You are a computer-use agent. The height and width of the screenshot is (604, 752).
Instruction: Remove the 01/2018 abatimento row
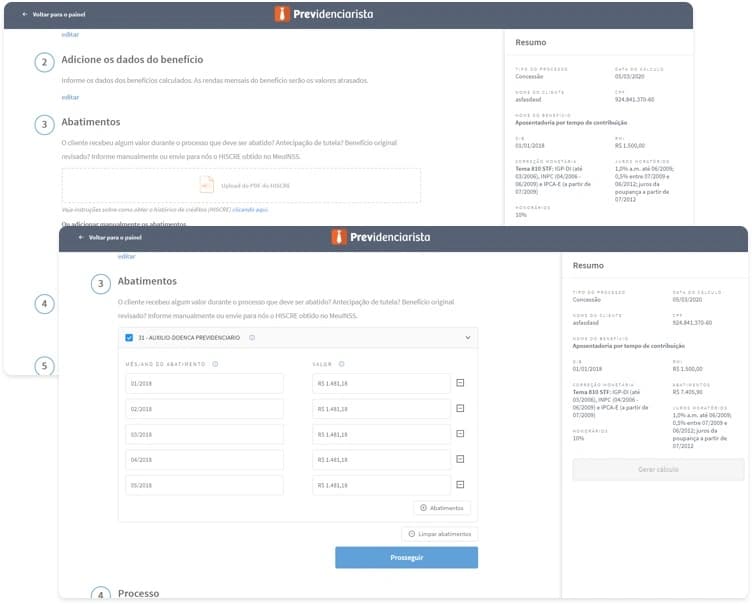pyautogui.click(x=460, y=383)
